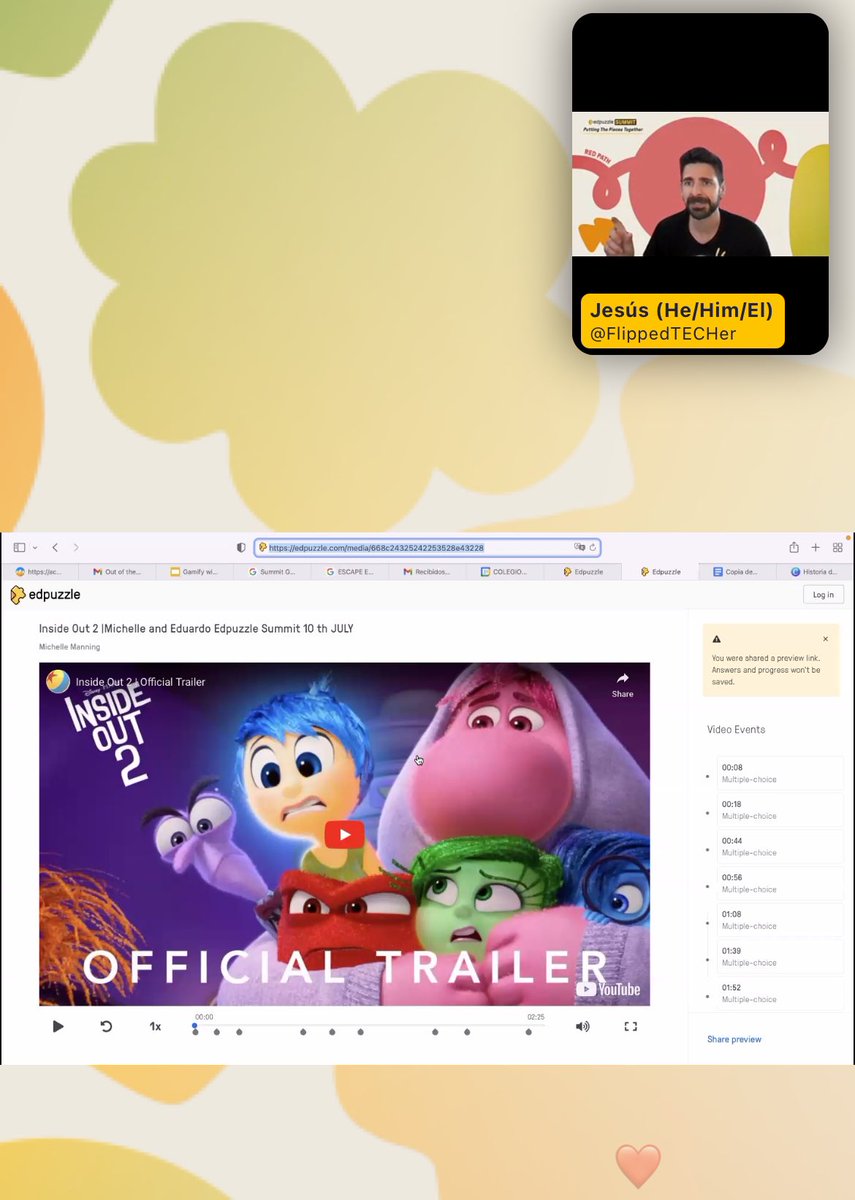The width and height of the screenshot is (855, 1200).
Task: Switch to the 'Gamify wi...' tab
Action: point(194,572)
